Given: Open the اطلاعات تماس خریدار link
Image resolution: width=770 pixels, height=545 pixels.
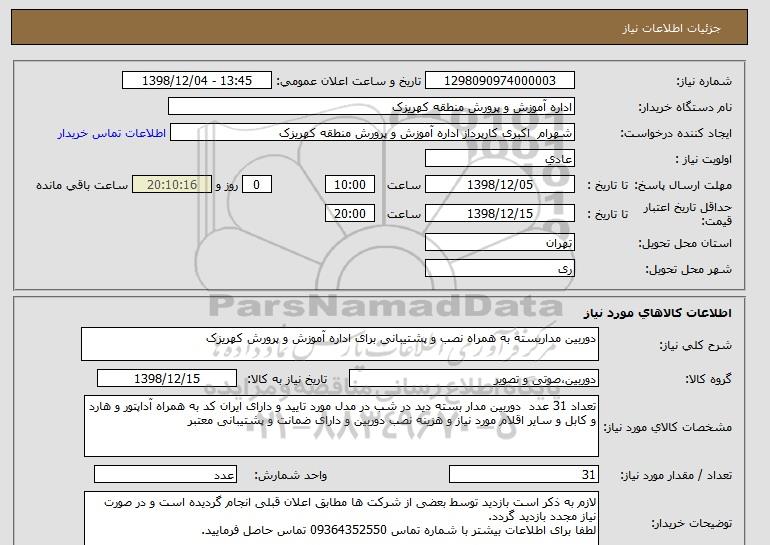Looking at the screenshot, I should pyautogui.click(x=111, y=134).
